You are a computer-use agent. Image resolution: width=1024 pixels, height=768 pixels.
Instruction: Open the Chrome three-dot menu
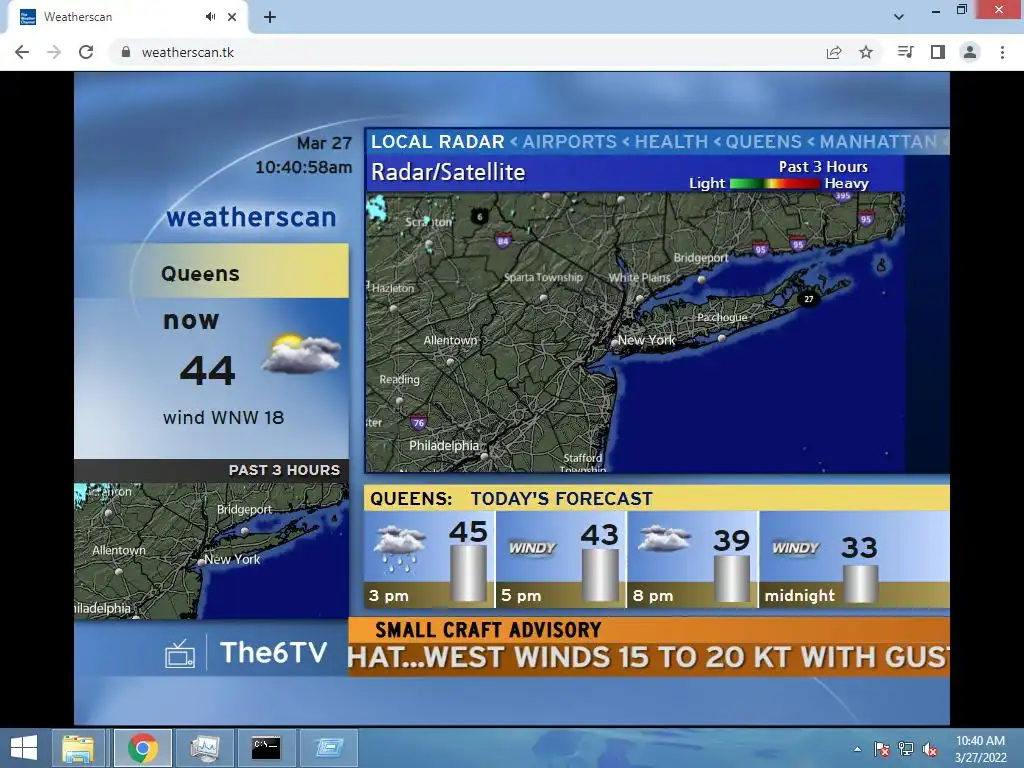tap(1002, 52)
